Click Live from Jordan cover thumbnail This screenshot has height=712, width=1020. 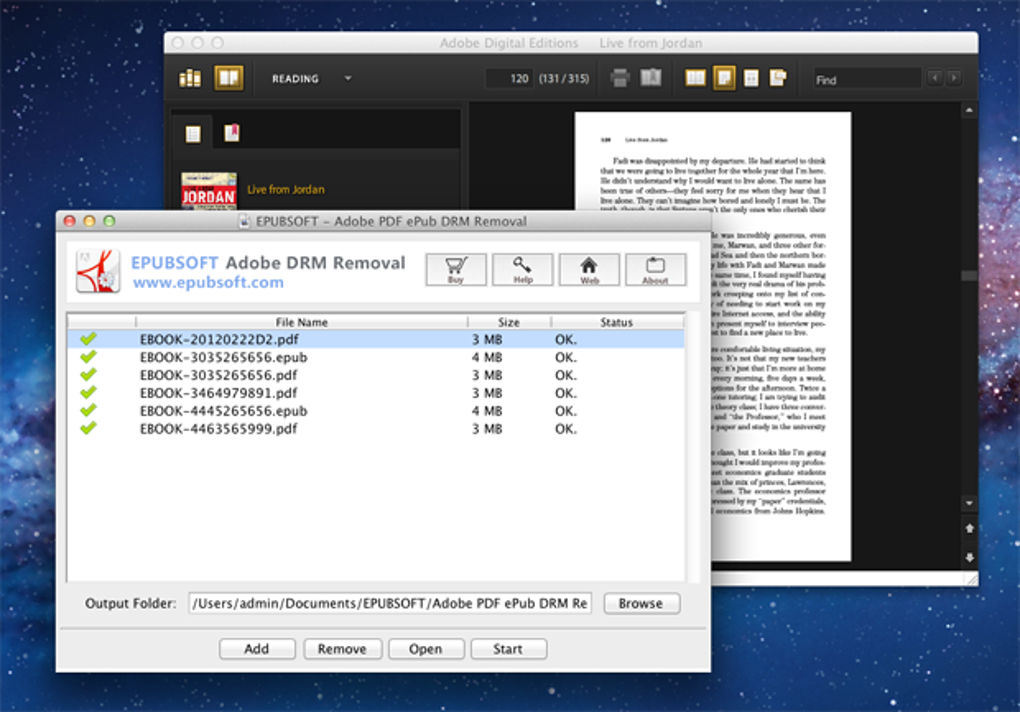208,191
